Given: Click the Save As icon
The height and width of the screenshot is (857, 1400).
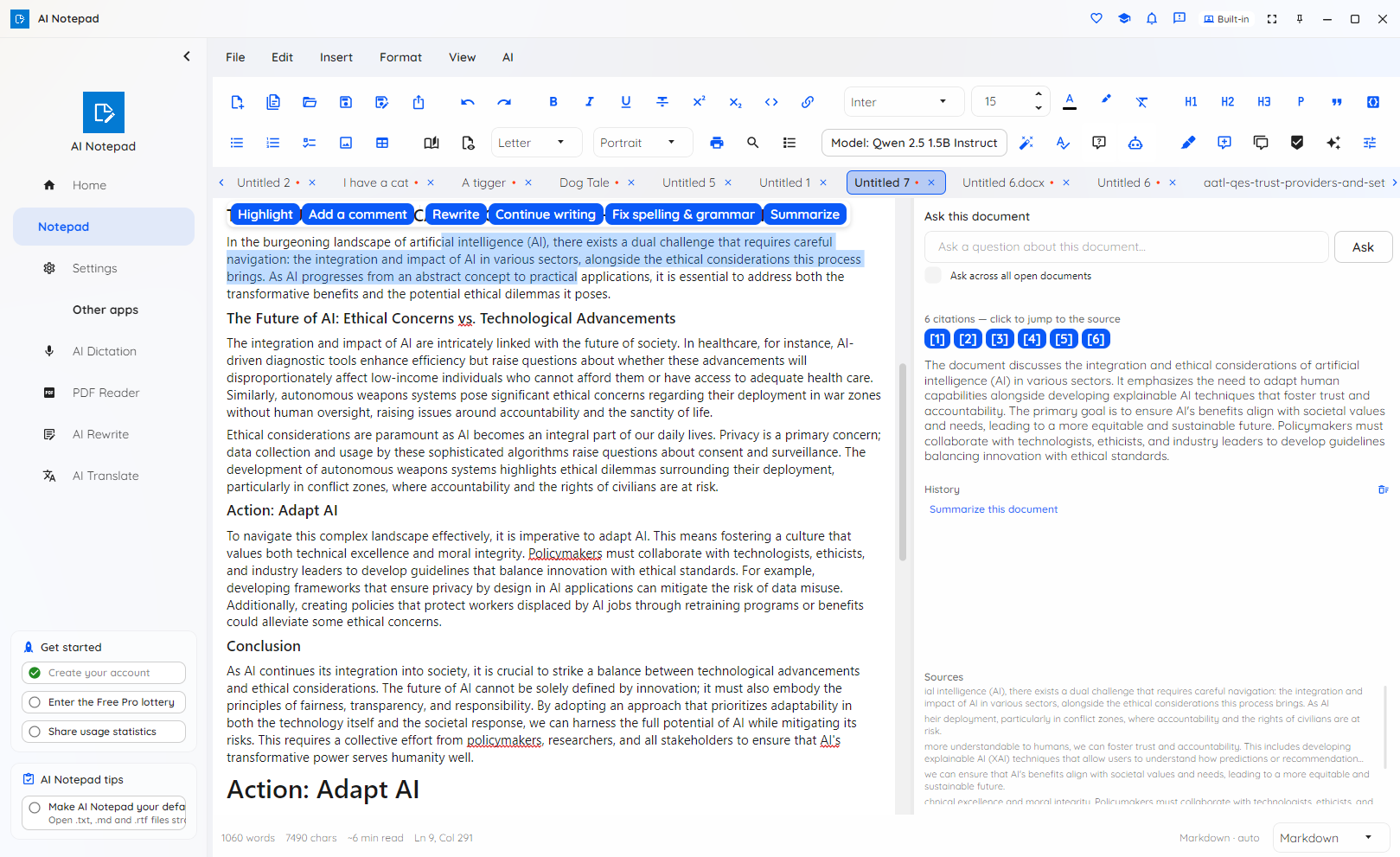Looking at the screenshot, I should [382, 102].
